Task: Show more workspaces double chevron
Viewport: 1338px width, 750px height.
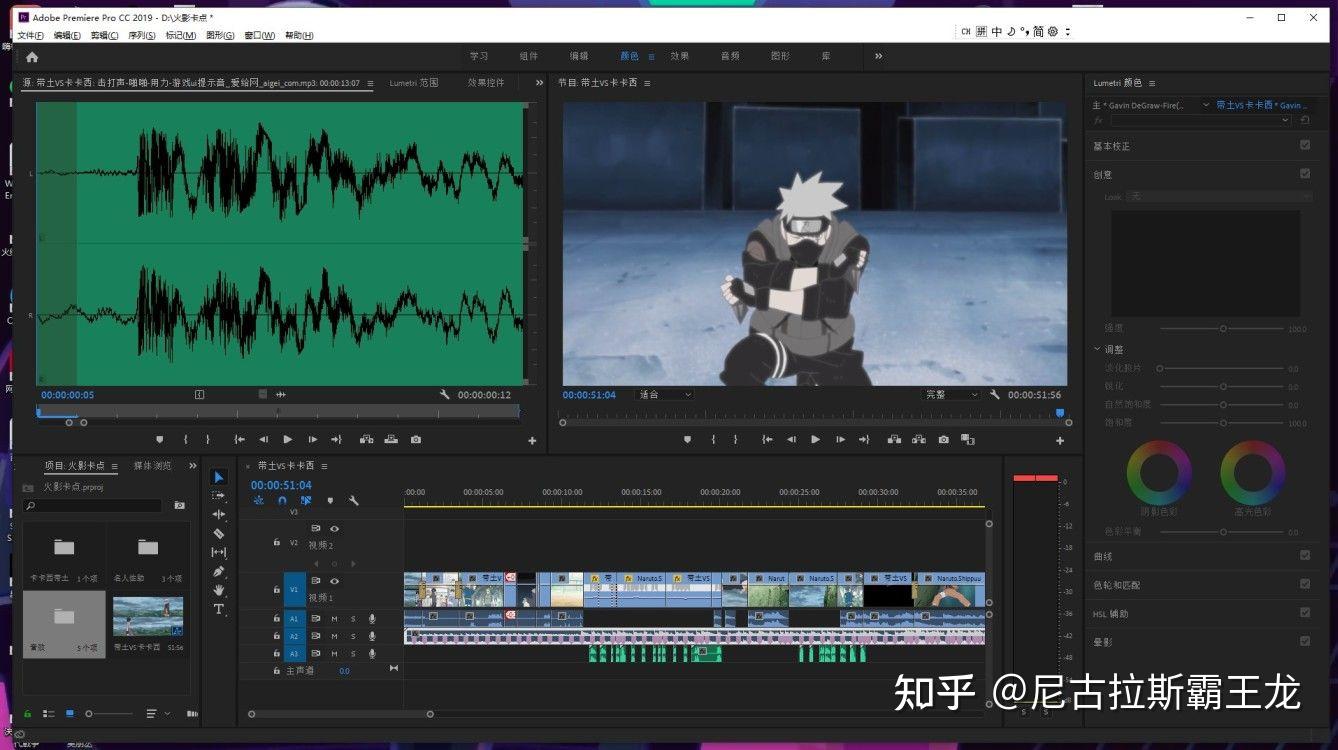Action: click(x=879, y=56)
